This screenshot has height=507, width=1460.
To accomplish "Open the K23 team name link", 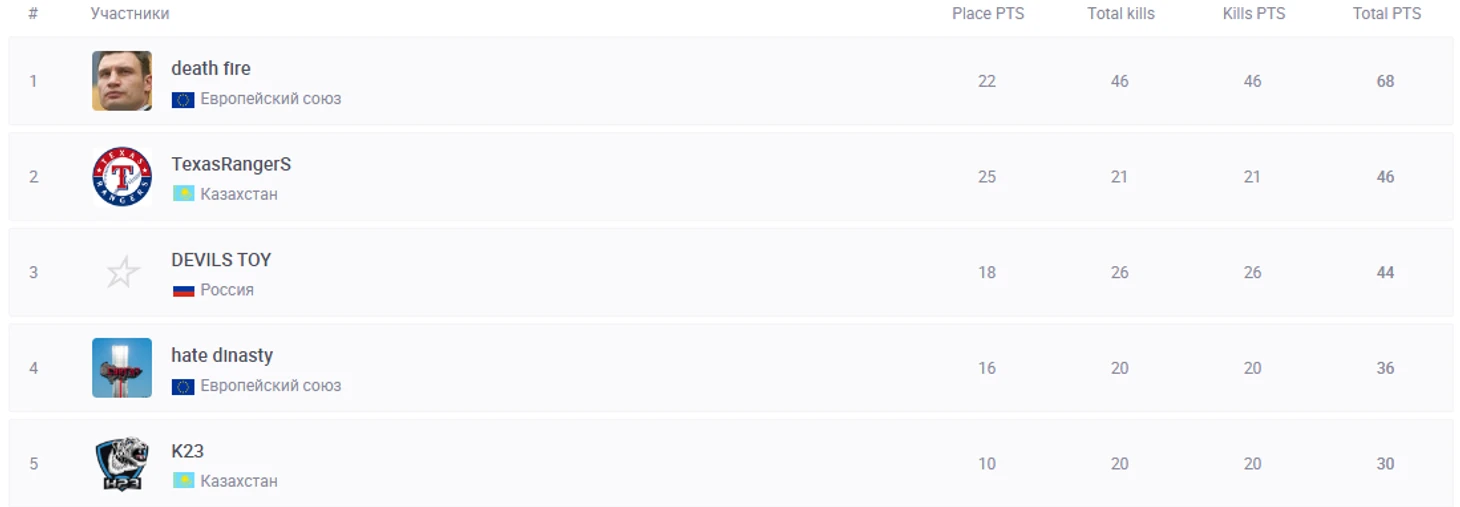I will pos(188,451).
